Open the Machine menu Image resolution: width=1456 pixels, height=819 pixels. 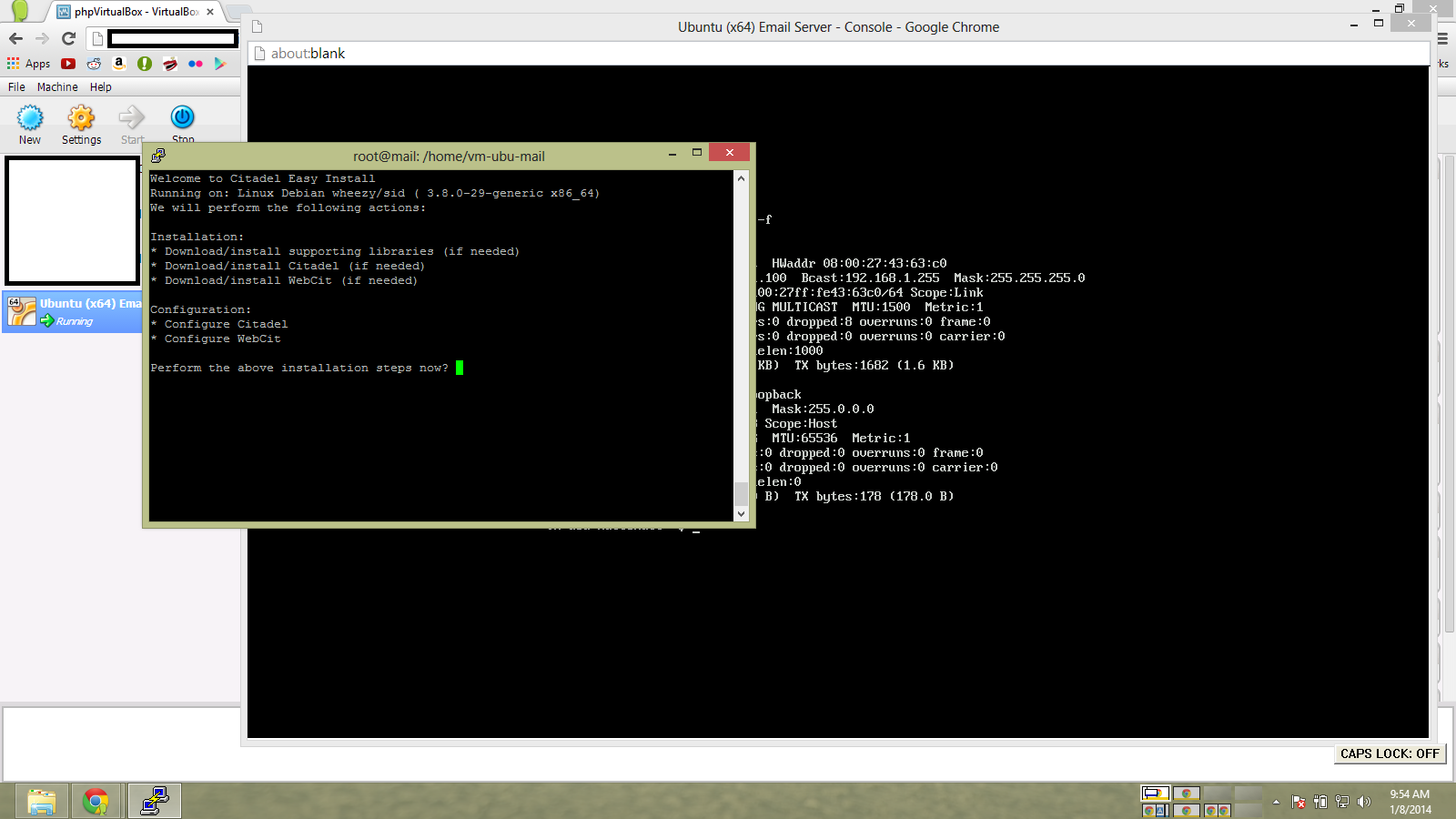pos(57,87)
